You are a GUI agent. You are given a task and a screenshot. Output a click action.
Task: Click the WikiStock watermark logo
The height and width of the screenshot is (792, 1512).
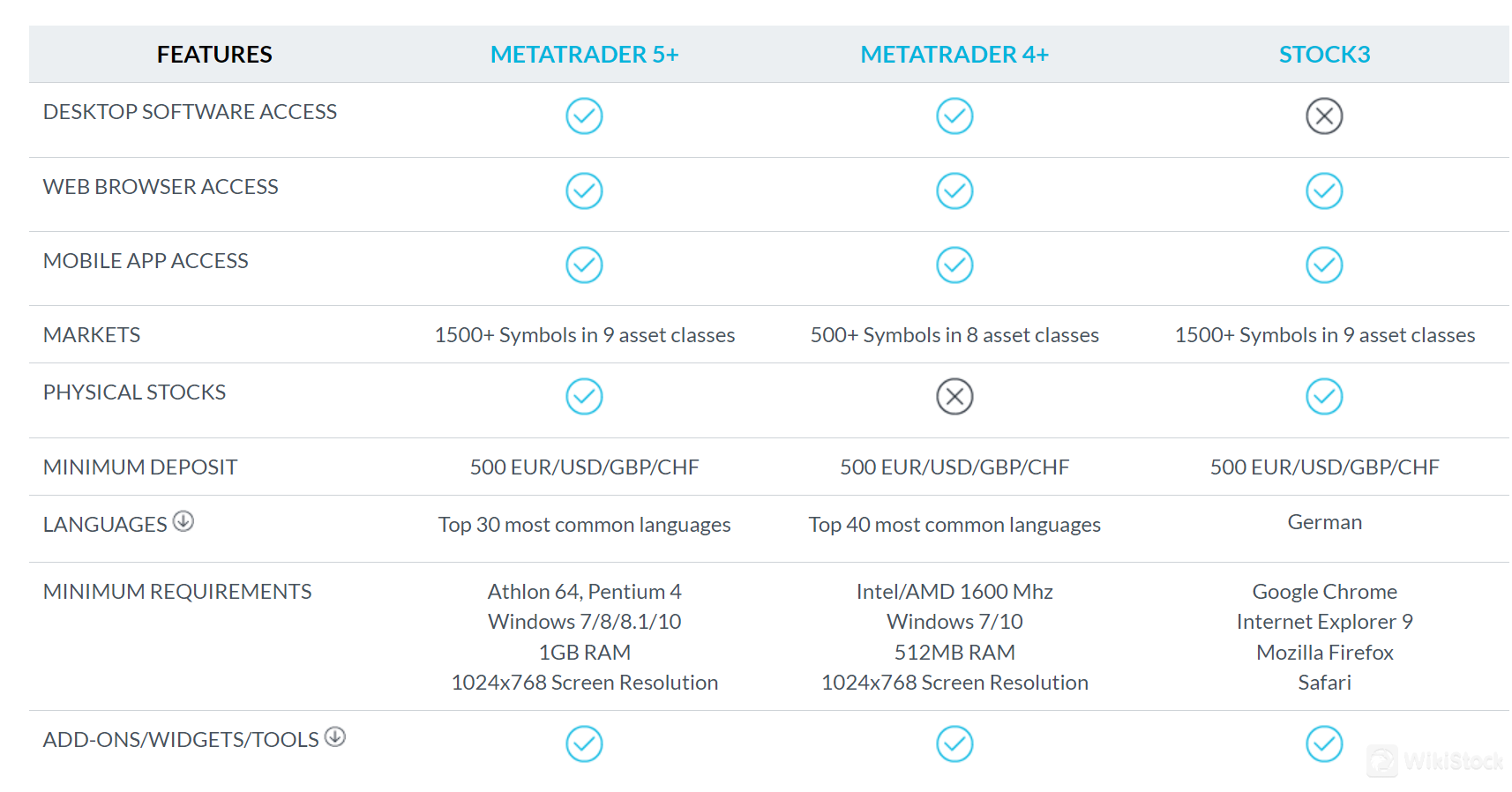tap(1436, 760)
